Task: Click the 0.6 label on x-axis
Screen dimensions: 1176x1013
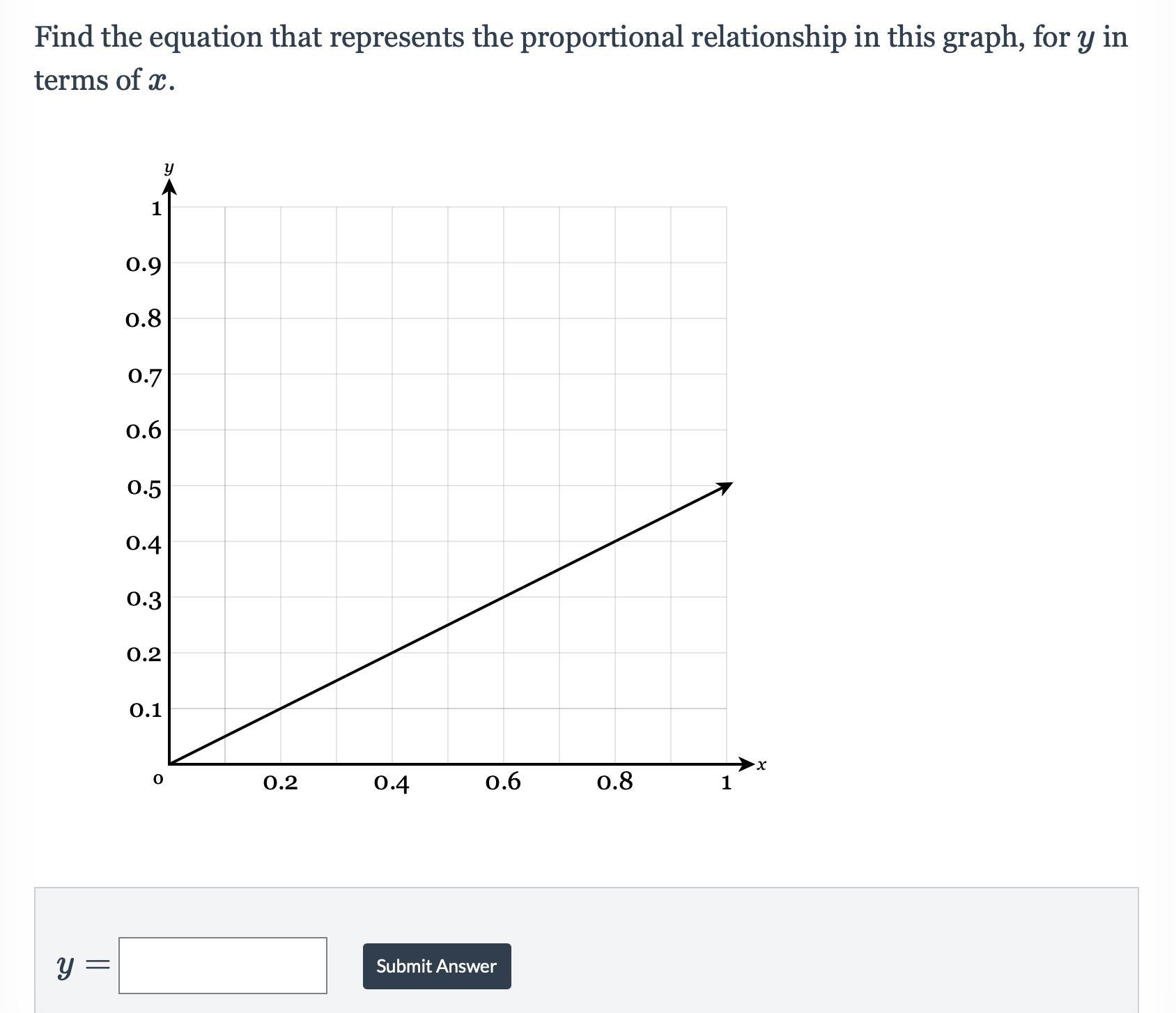Action: tap(503, 783)
